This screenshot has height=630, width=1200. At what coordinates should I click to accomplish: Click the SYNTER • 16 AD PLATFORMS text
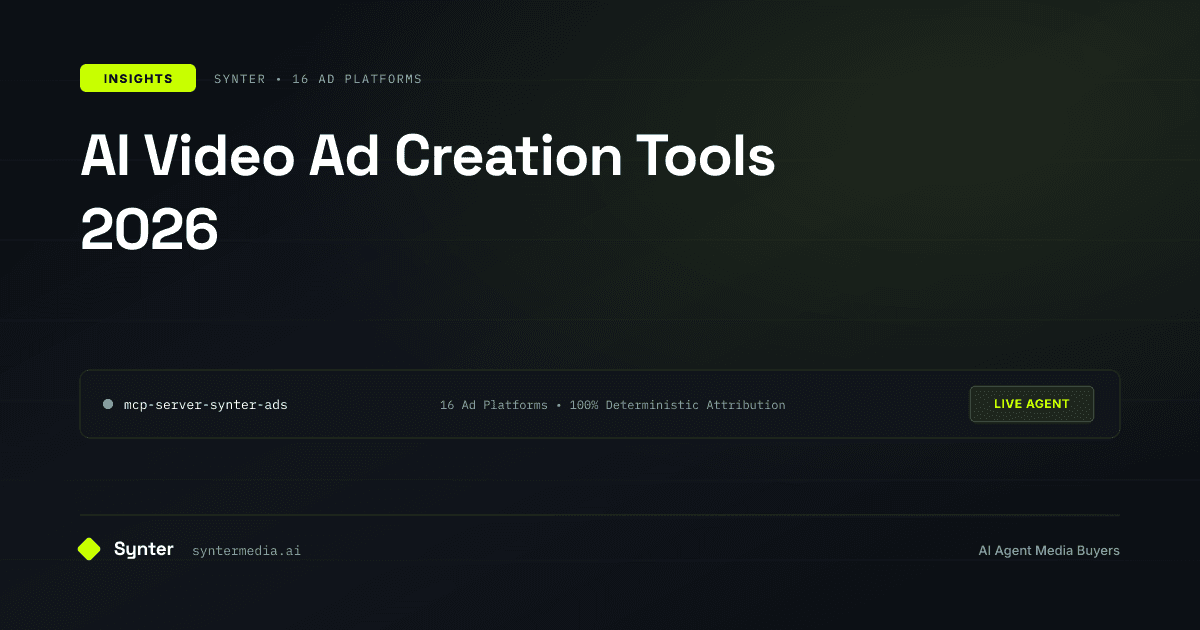pyautogui.click(x=318, y=79)
